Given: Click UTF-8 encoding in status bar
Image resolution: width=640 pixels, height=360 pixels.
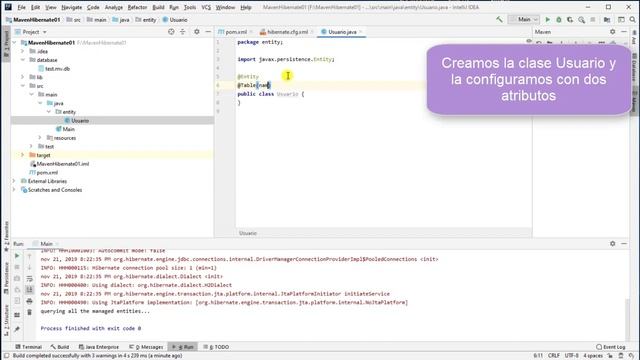Looking at the screenshot, I should click(571, 356).
